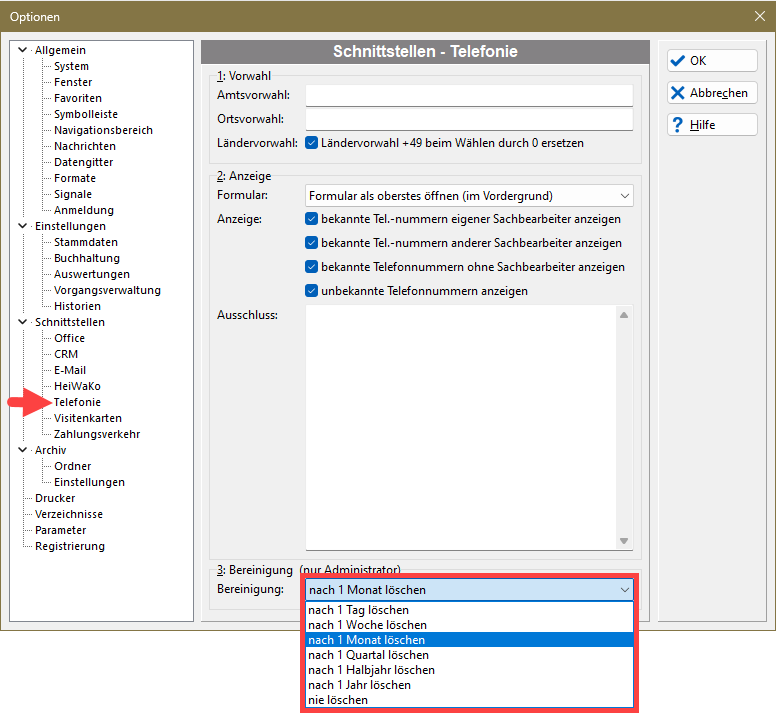Click the Hilfe button label
The height and width of the screenshot is (713, 776).
click(702, 125)
